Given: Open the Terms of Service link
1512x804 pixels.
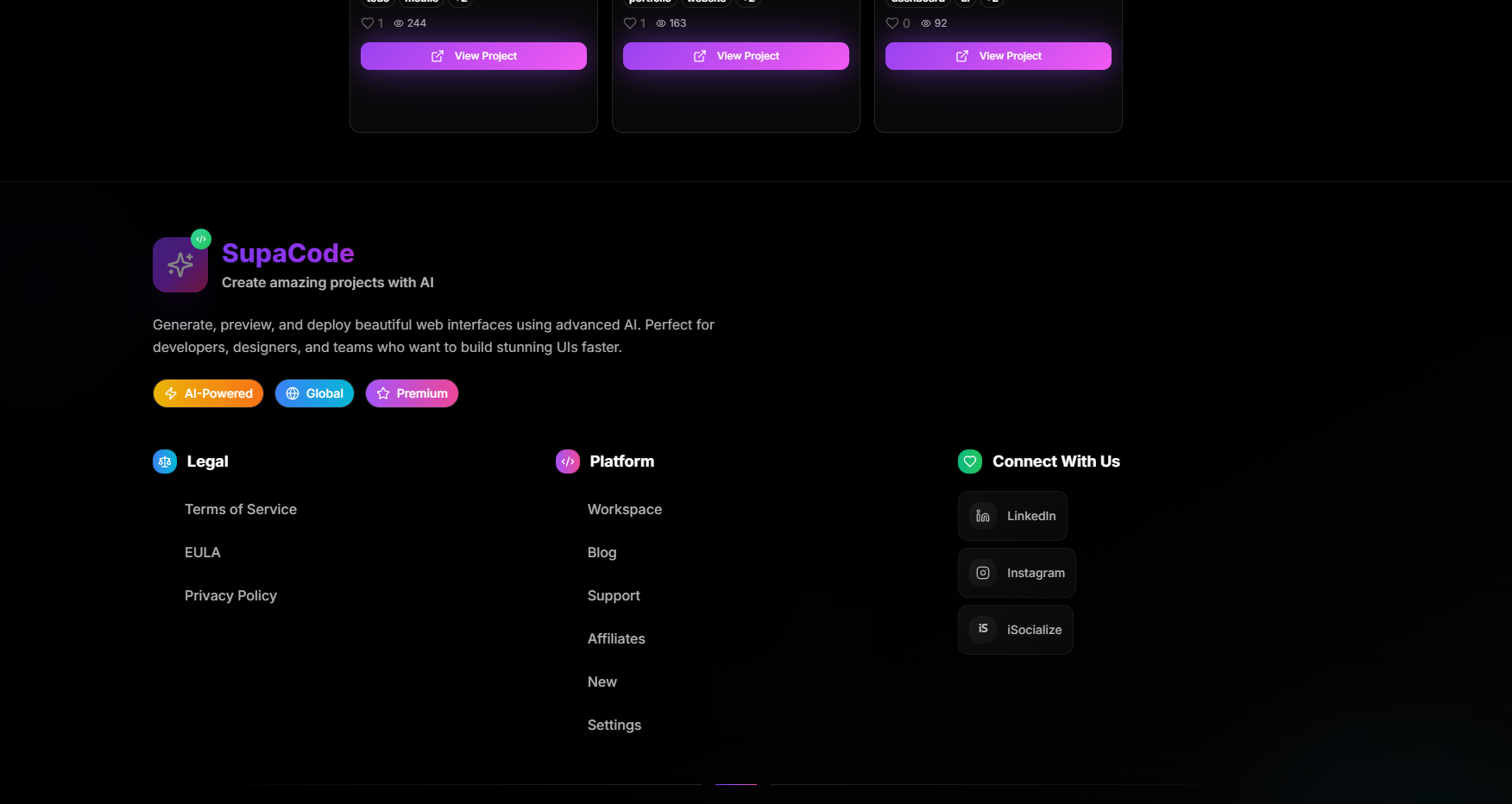Looking at the screenshot, I should [241, 510].
